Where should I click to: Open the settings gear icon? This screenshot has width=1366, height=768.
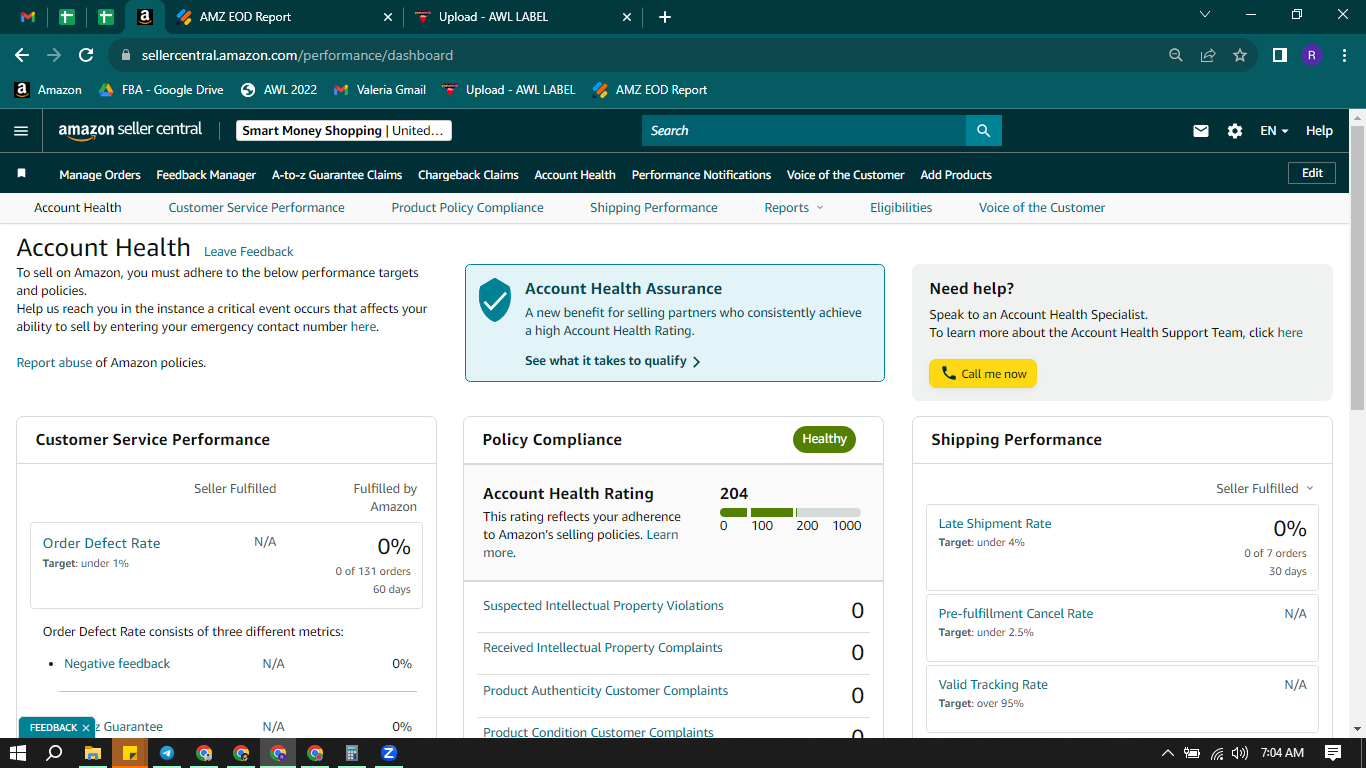(1235, 131)
